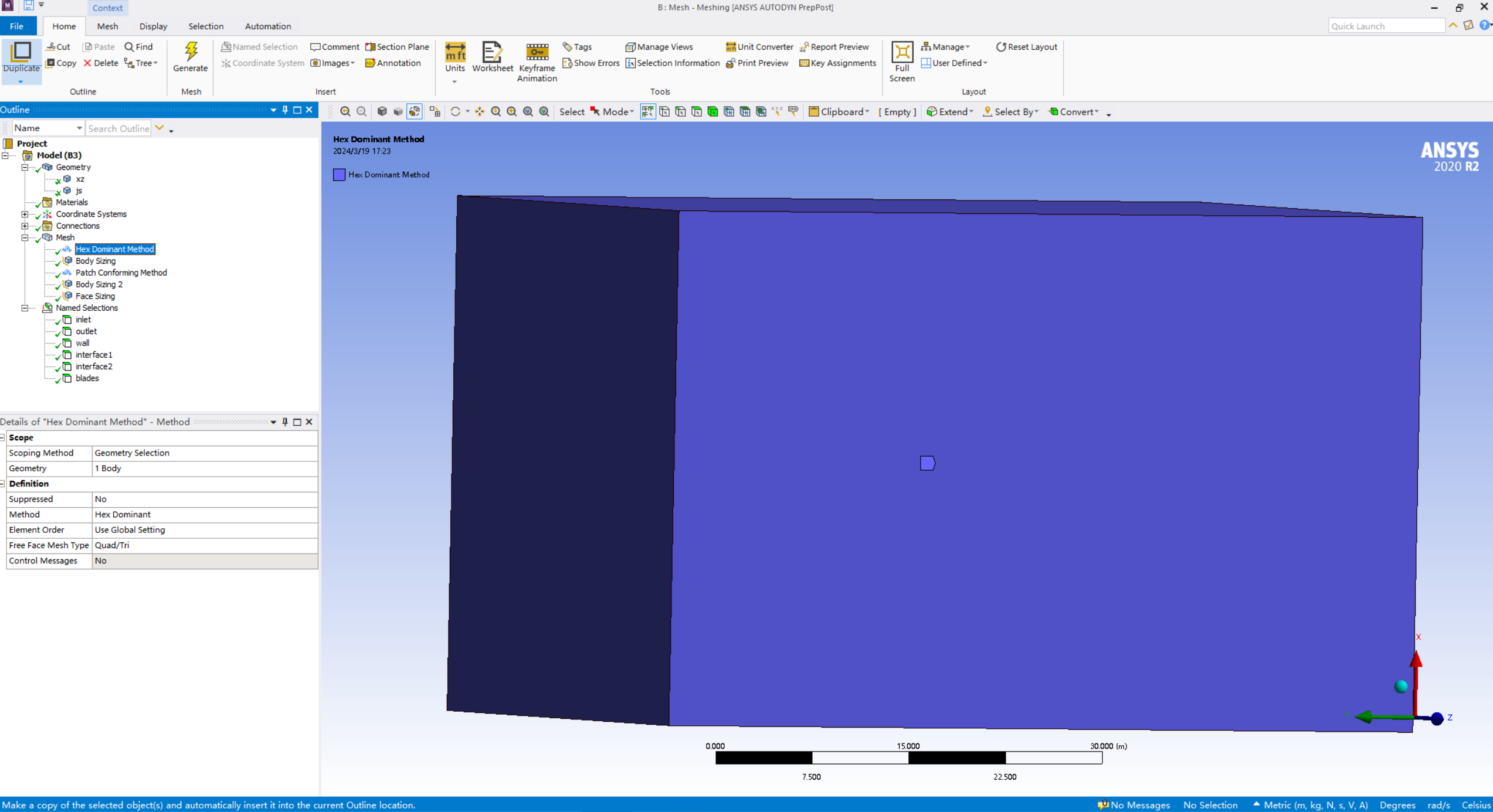Screen dimensions: 1493x812
Task: Click the inlet named selection
Action: 83,320
